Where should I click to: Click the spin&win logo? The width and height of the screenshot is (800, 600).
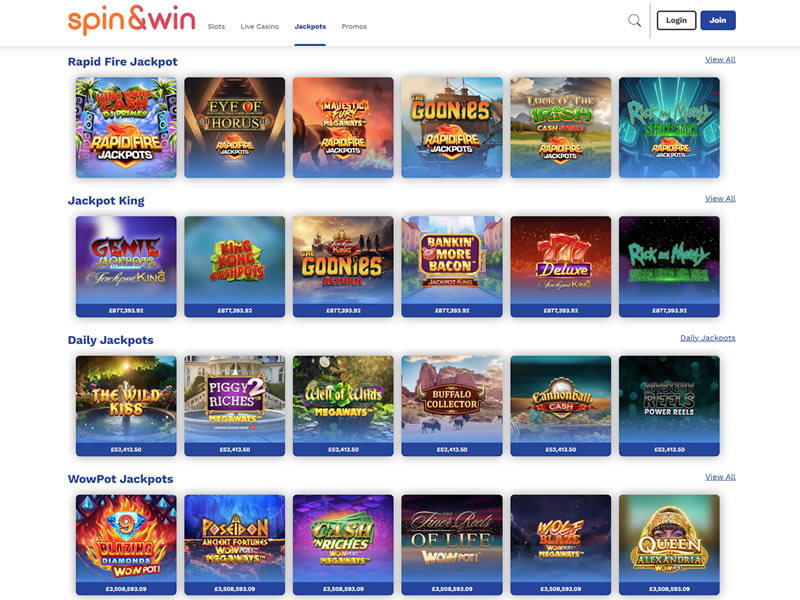point(132,20)
